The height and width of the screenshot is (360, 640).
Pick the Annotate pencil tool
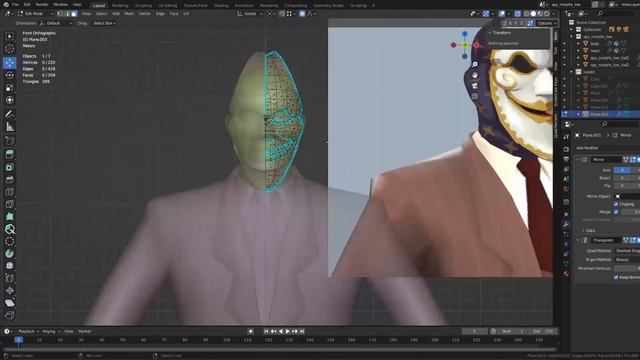click(10, 114)
